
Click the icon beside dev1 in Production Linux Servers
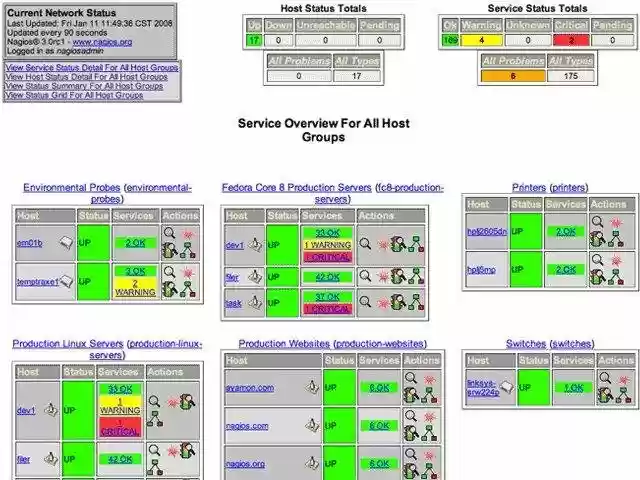coord(50,410)
